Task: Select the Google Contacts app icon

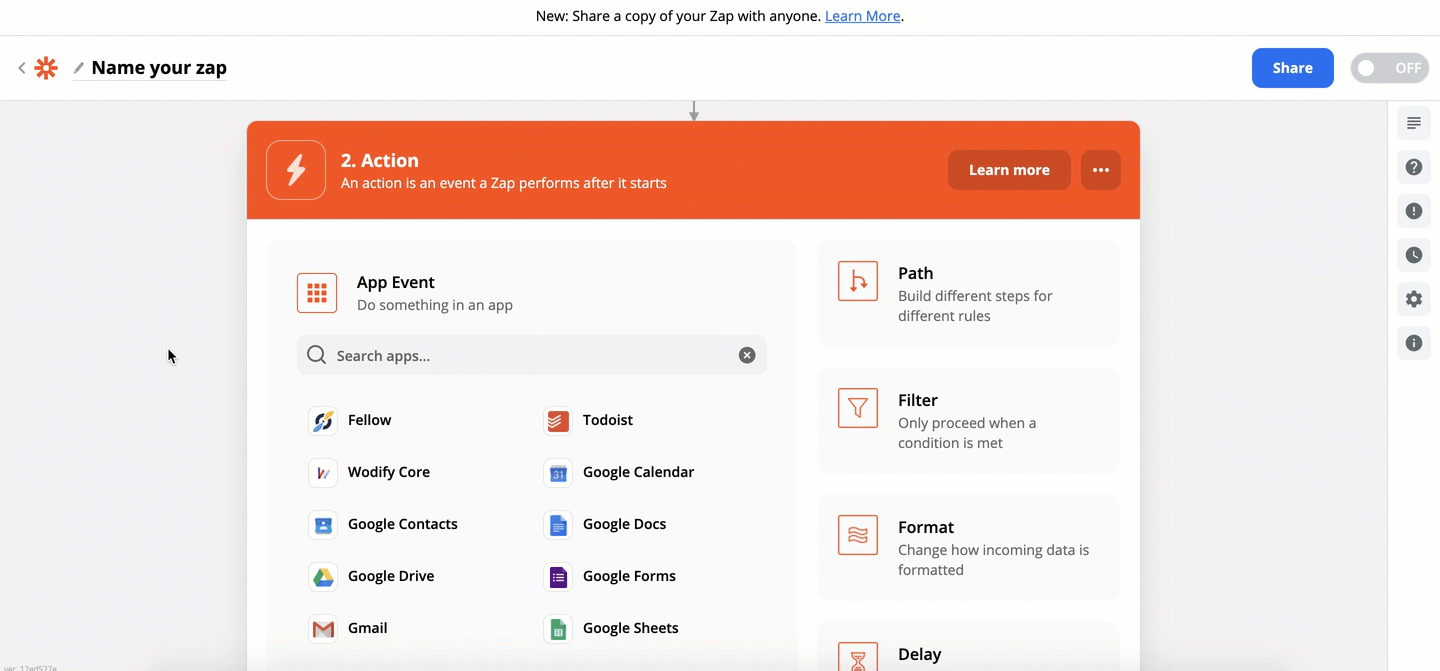Action: click(322, 525)
